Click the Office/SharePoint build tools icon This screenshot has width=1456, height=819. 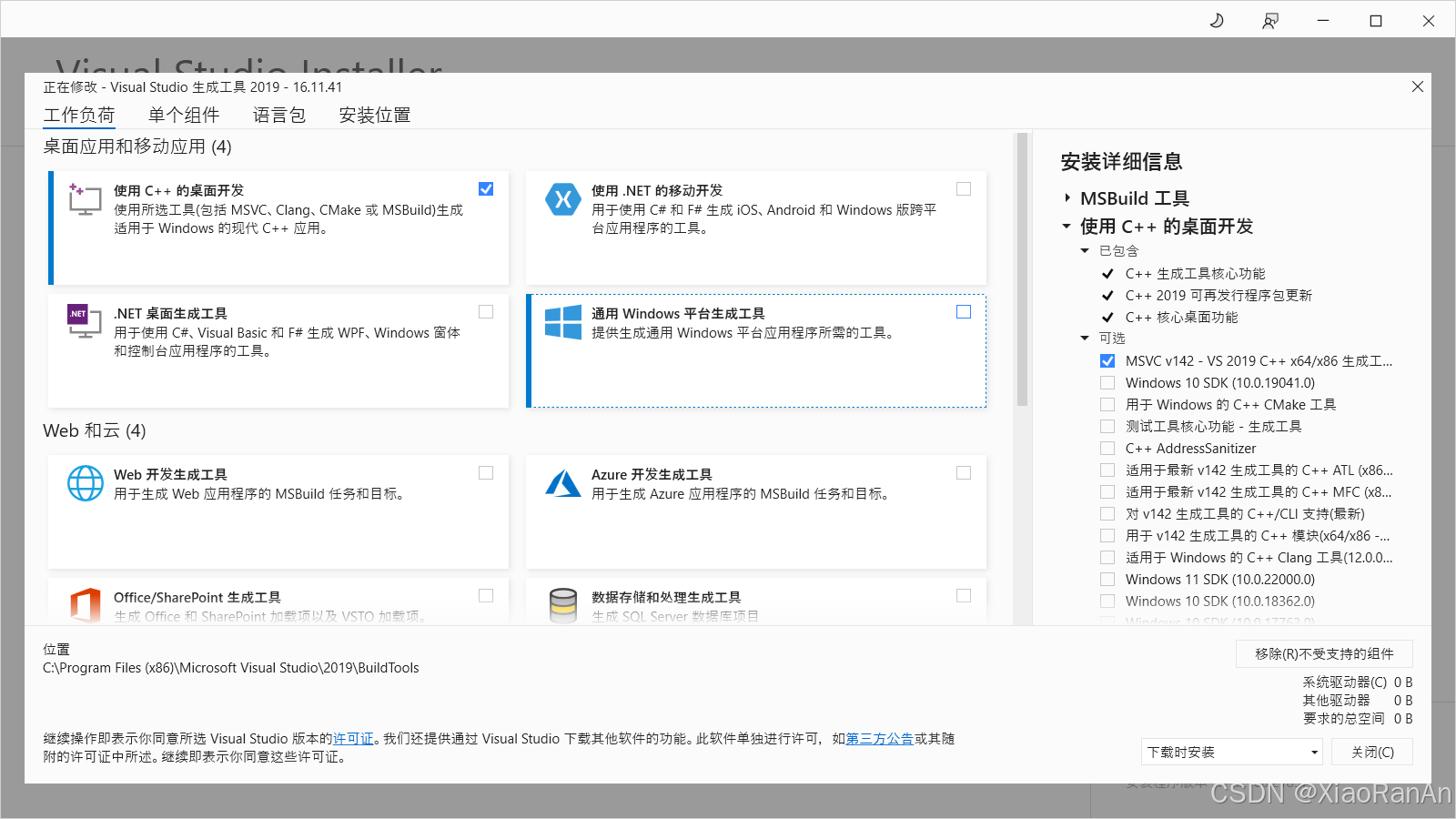(85, 605)
